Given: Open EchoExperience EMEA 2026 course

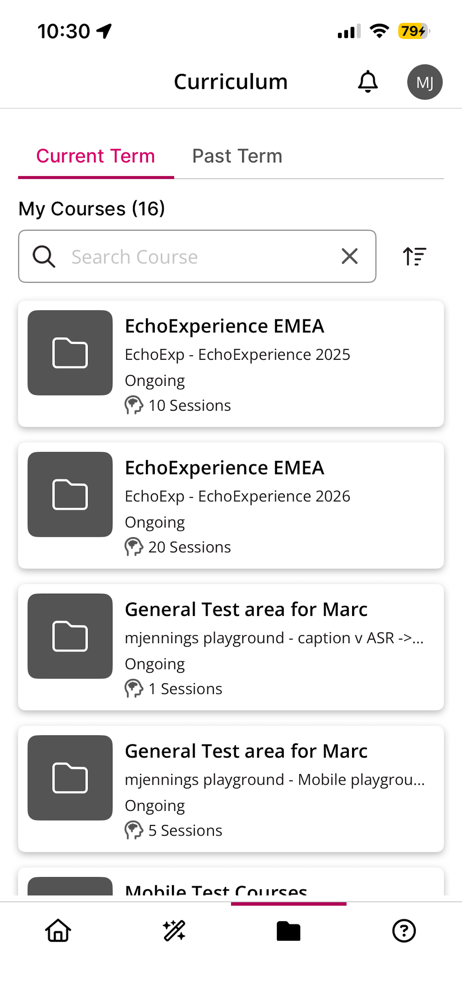Looking at the screenshot, I should [231, 505].
